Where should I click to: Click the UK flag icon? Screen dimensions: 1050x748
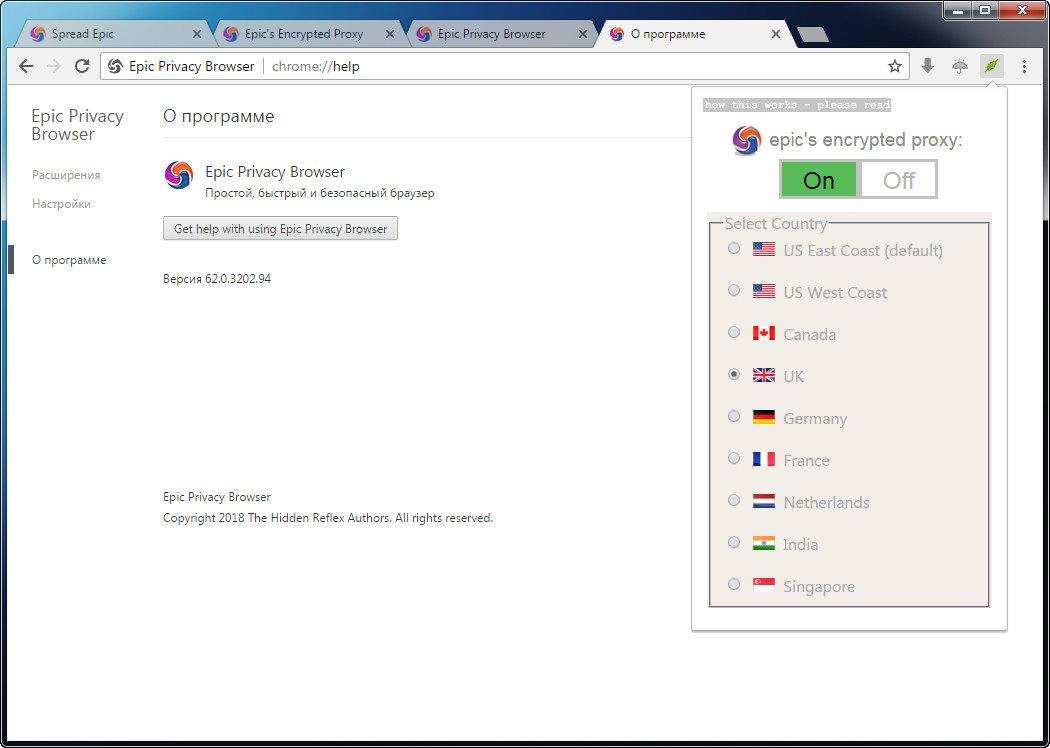click(x=763, y=376)
